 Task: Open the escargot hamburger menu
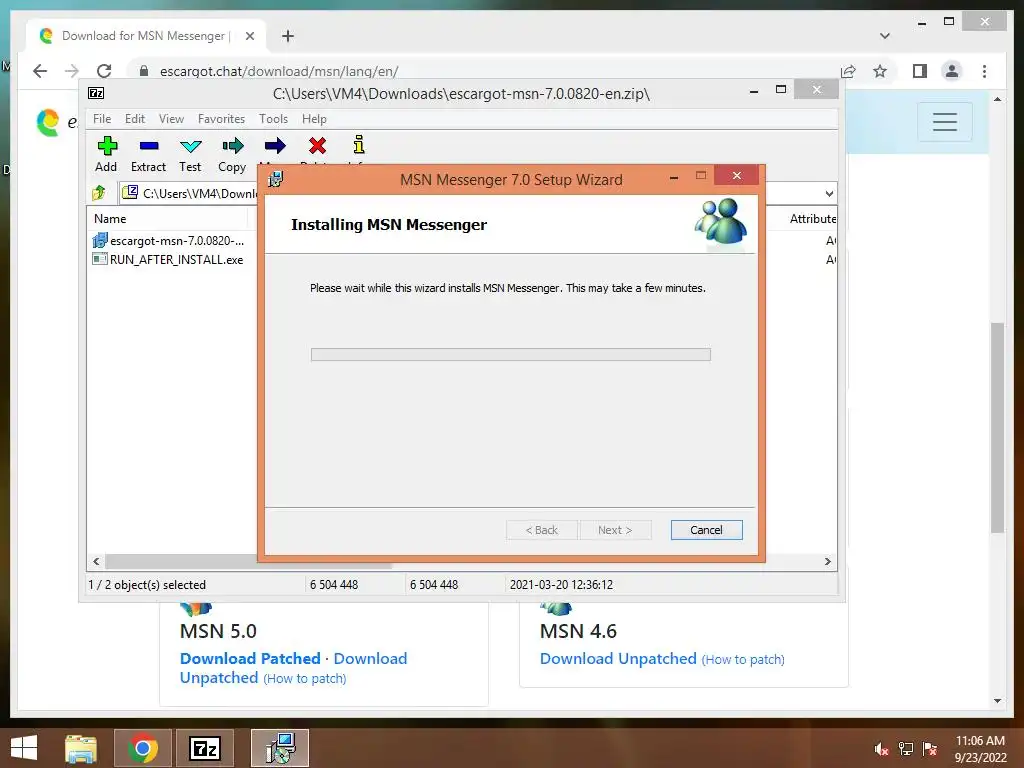[x=944, y=121]
